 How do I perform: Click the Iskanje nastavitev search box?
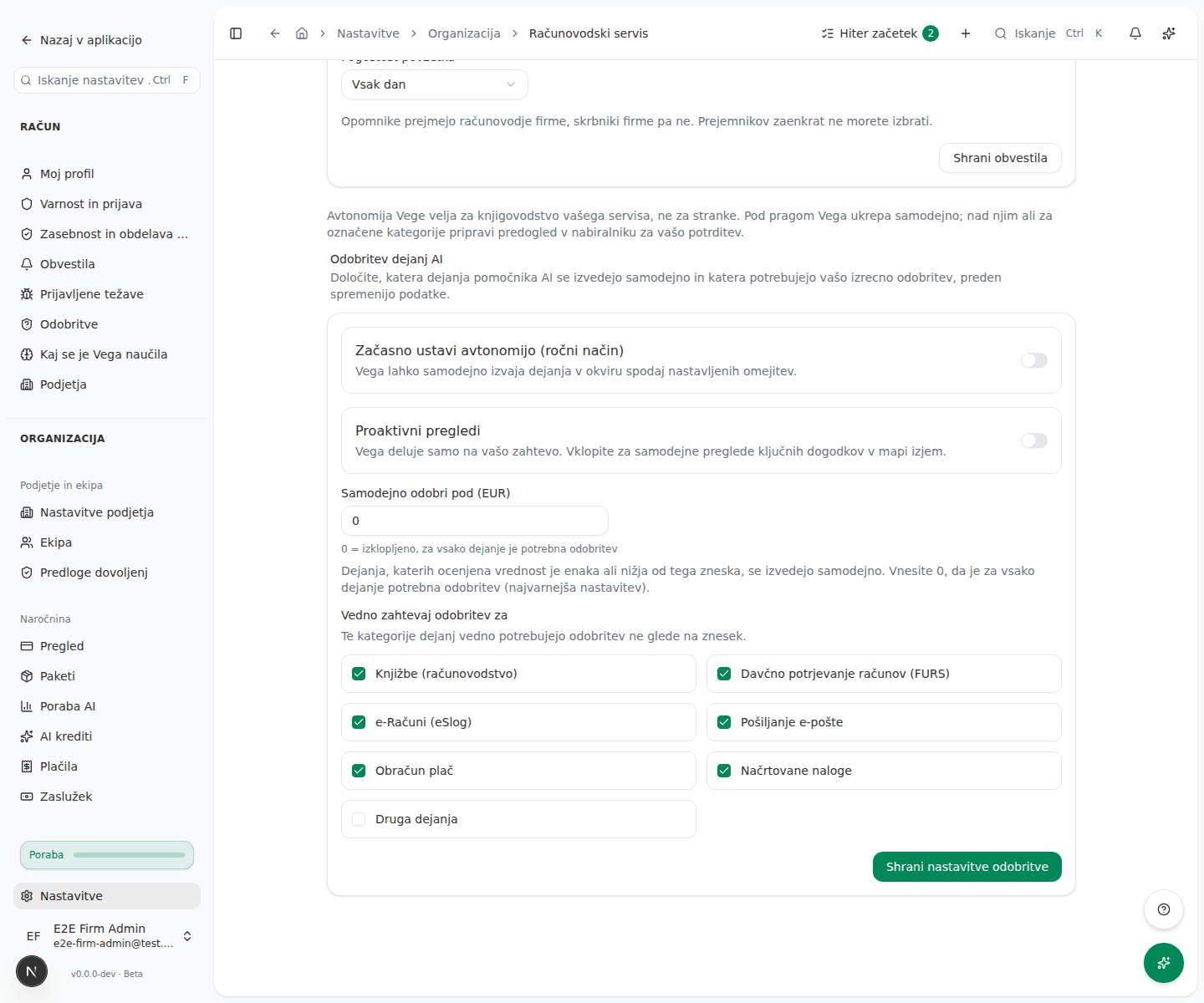click(107, 80)
